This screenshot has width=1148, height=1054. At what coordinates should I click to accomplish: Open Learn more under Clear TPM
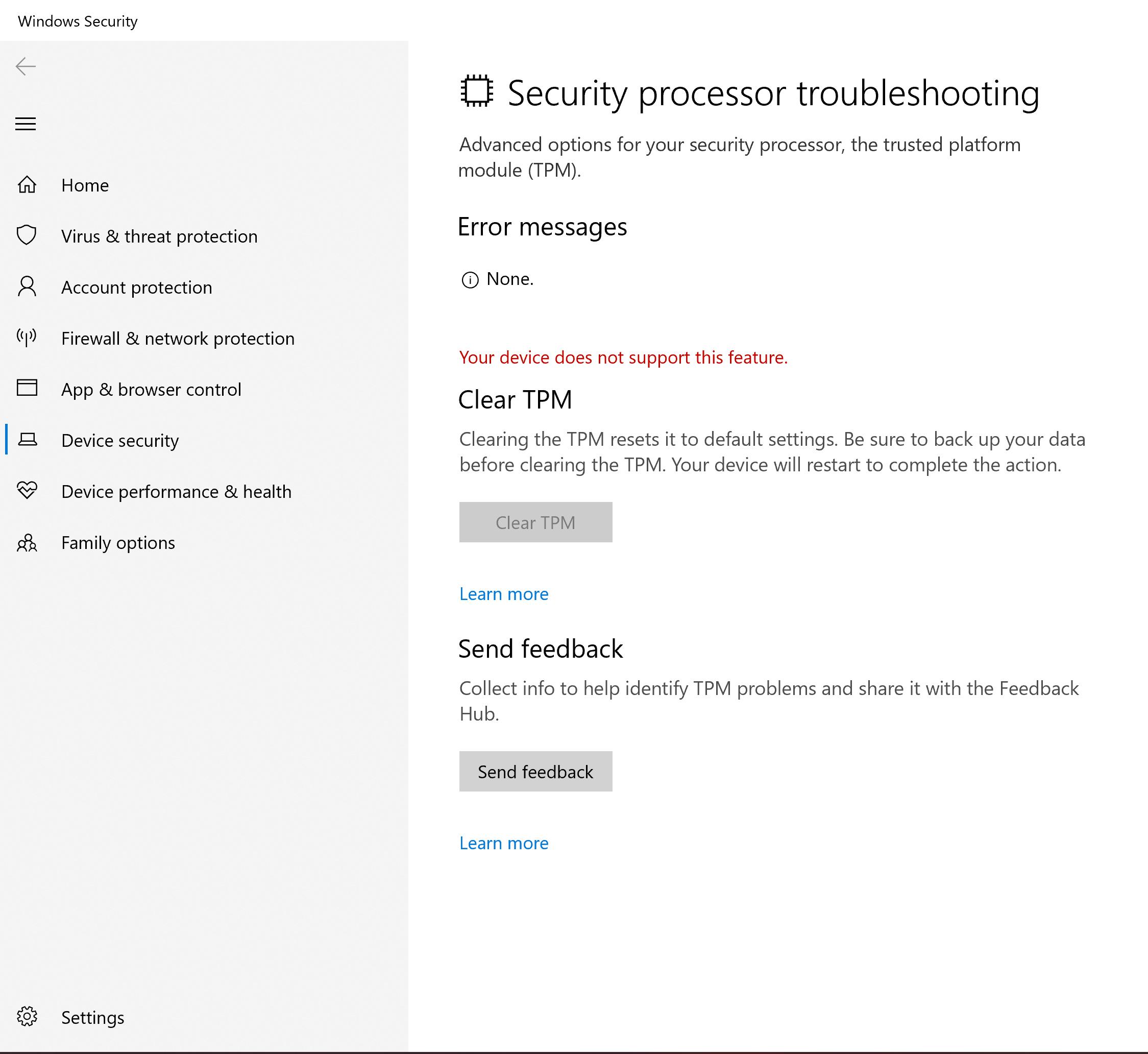point(503,594)
